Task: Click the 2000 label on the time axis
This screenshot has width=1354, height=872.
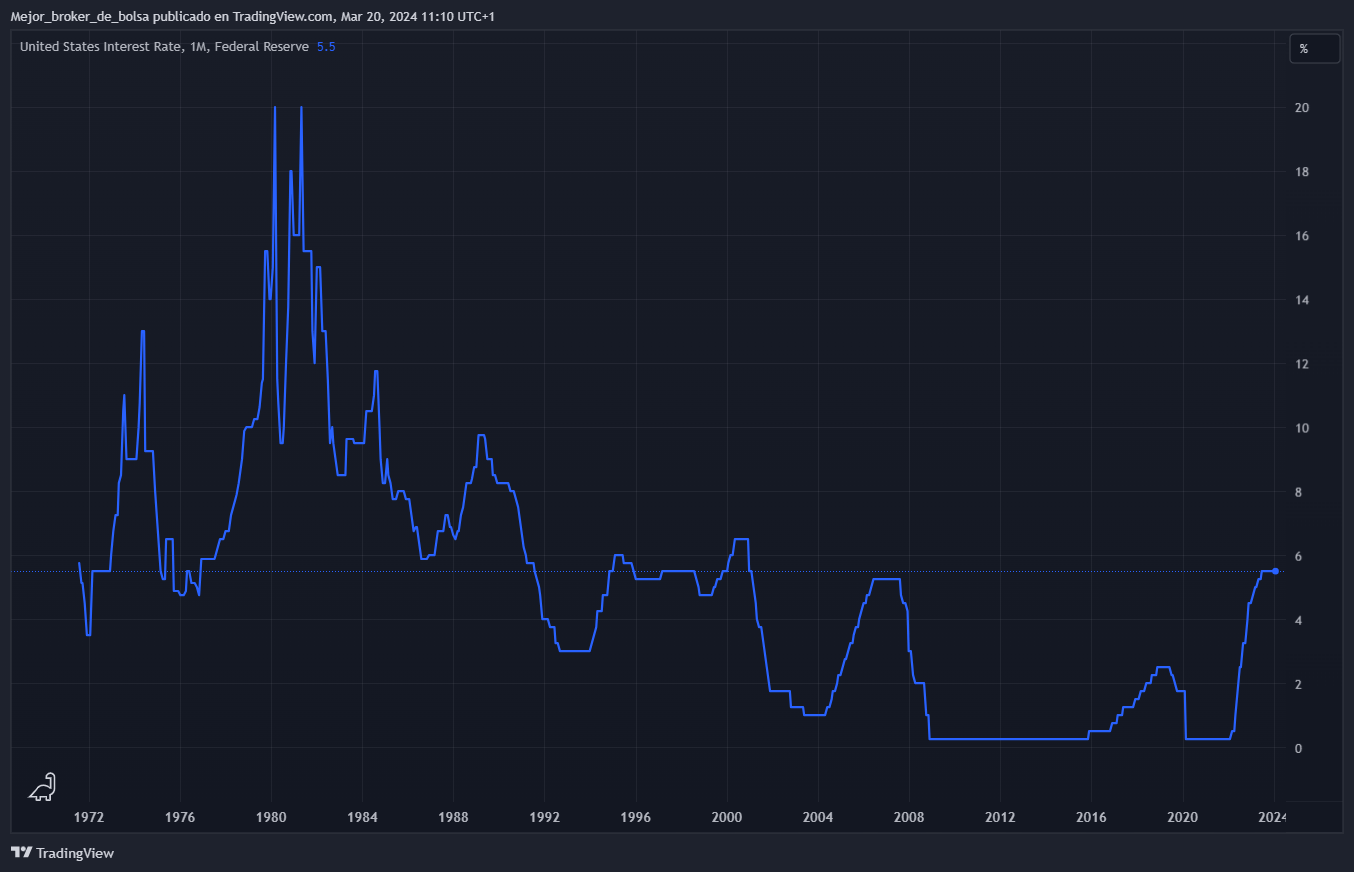Action: (727, 817)
